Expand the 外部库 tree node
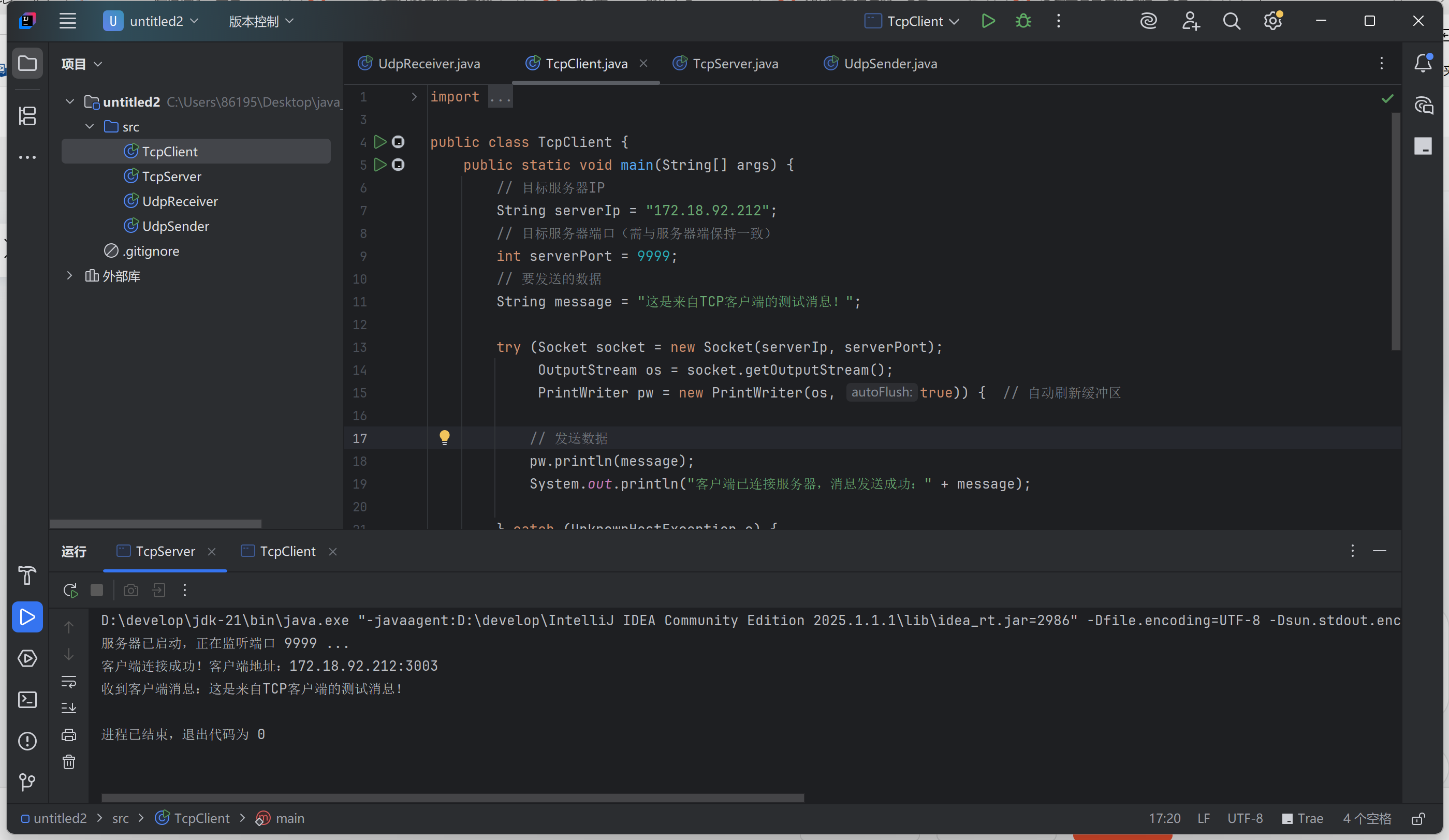Viewport: 1449px width, 840px height. (69, 276)
